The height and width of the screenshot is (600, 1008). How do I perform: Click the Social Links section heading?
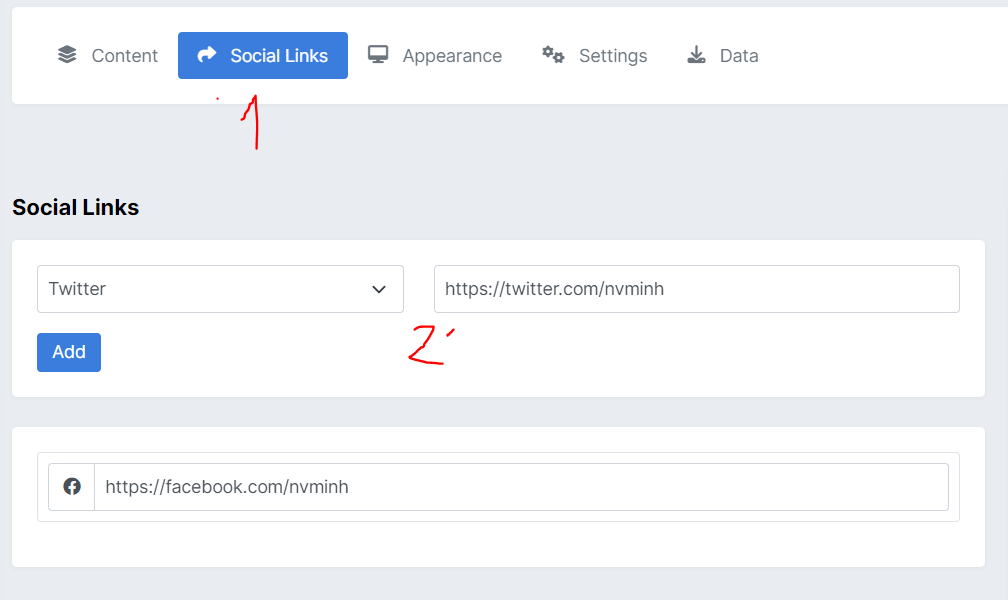75,208
